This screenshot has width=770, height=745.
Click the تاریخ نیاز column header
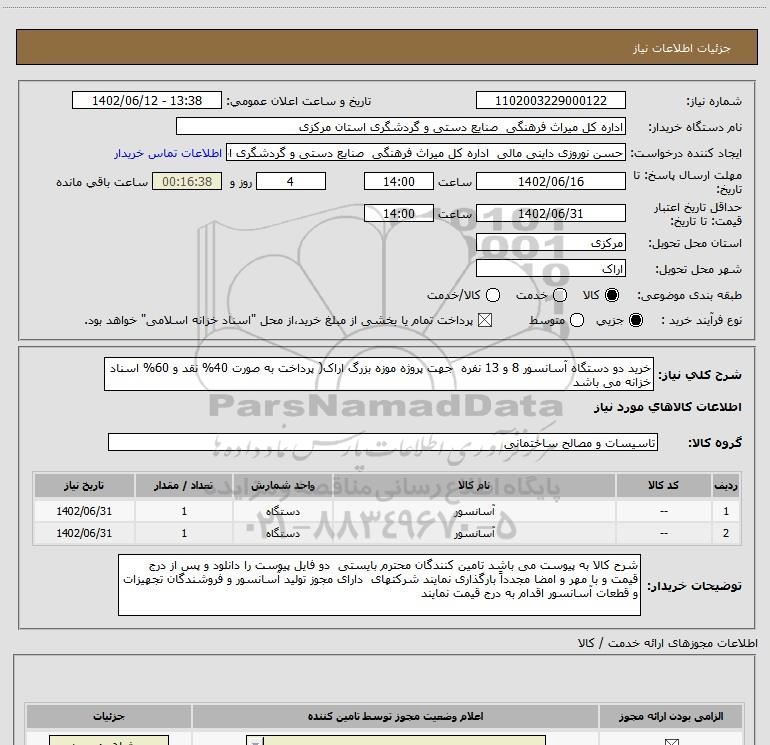[x=84, y=486]
